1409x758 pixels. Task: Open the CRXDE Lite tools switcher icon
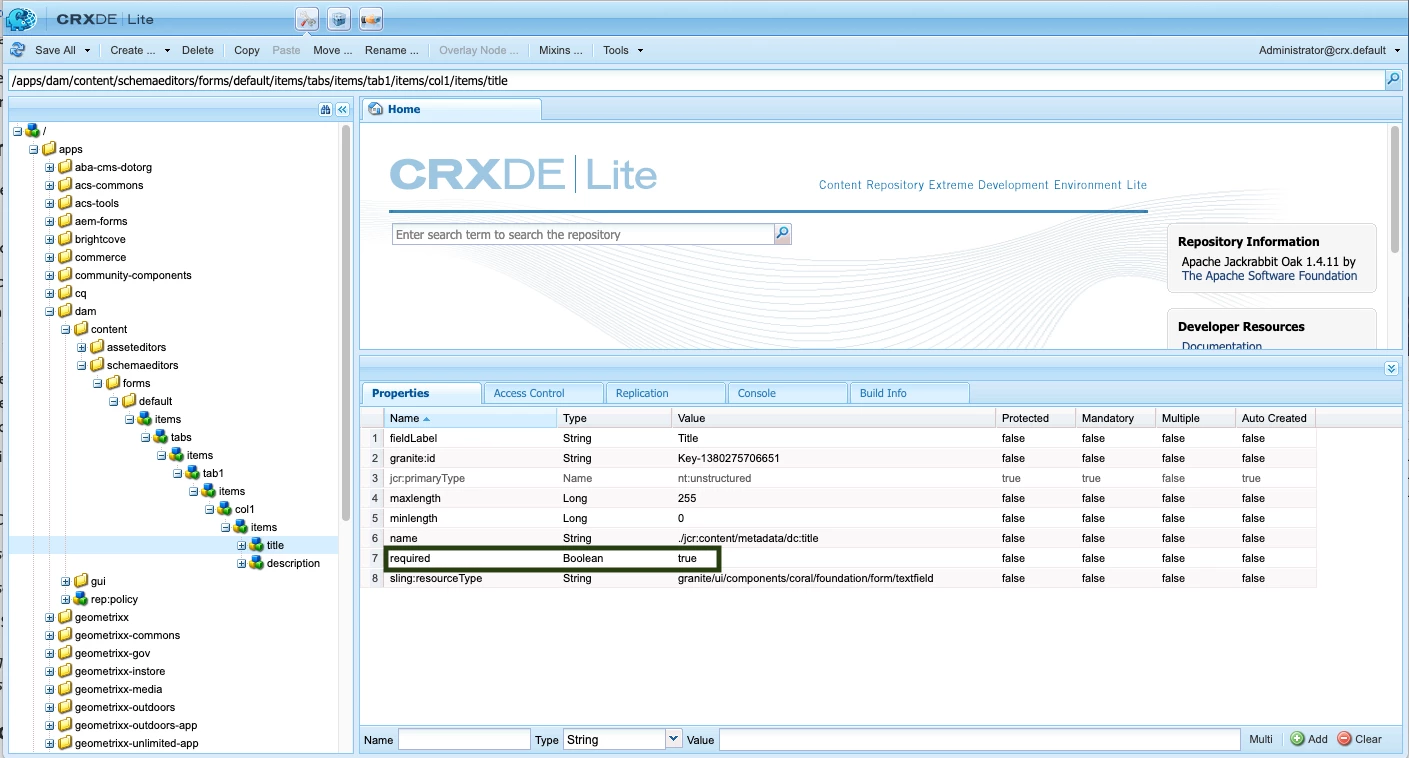coord(307,19)
